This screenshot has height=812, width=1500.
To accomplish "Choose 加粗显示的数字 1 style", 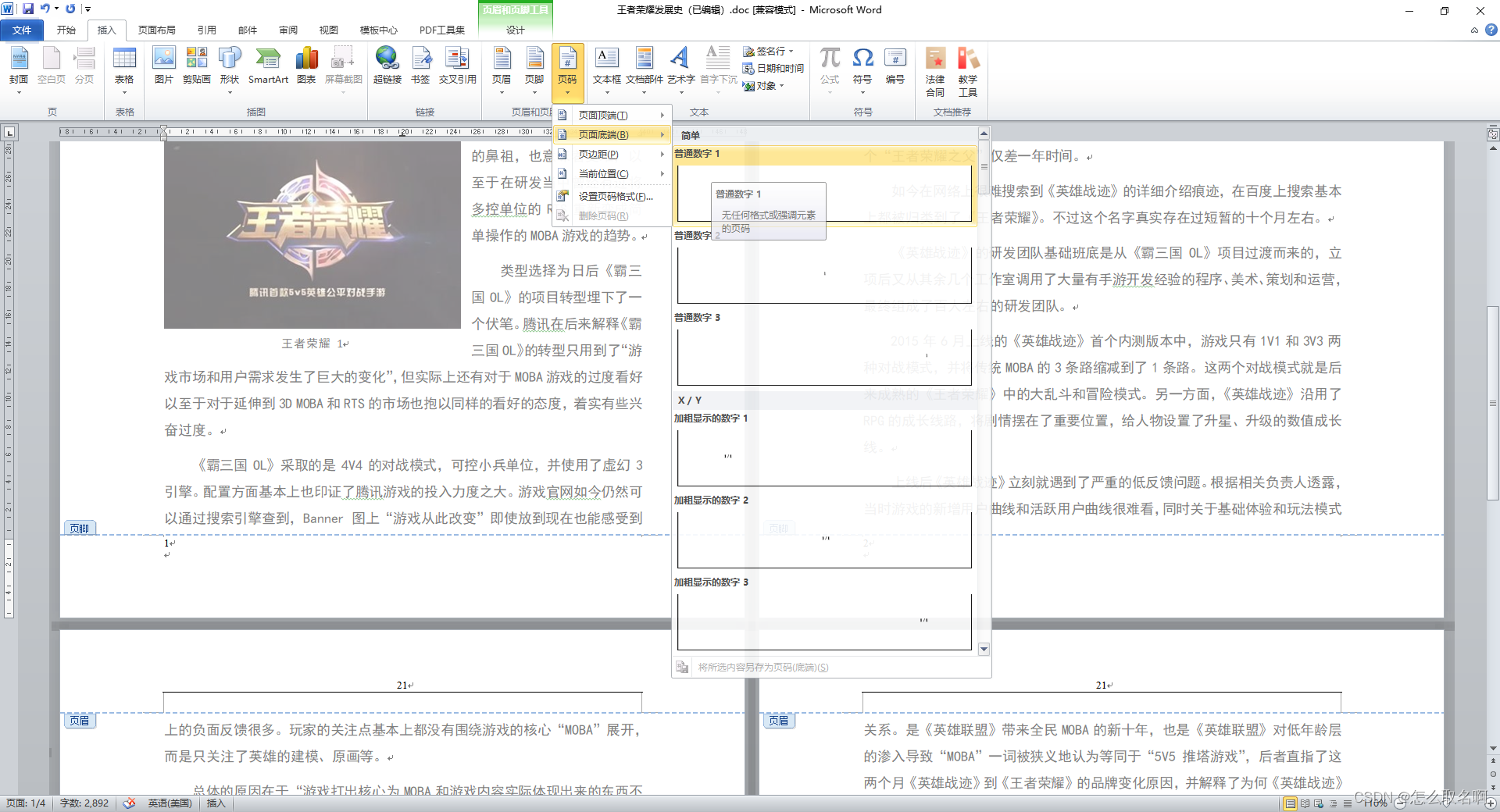I will click(824, 451).
